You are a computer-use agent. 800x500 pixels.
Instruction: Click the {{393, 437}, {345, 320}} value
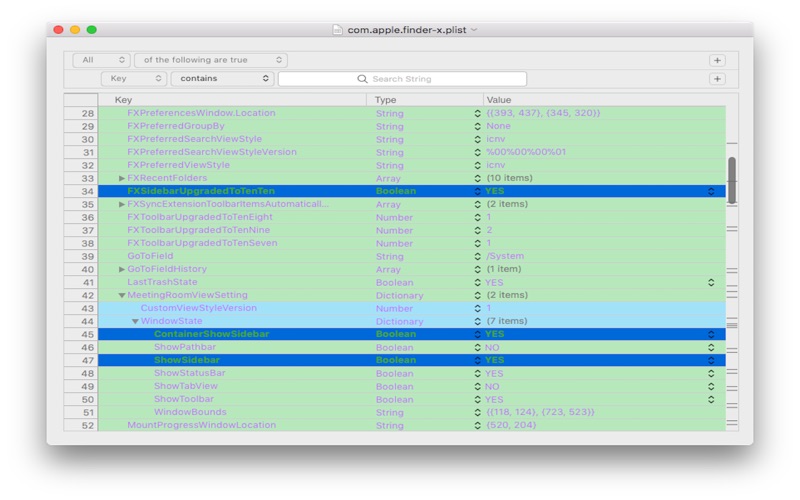543,113
